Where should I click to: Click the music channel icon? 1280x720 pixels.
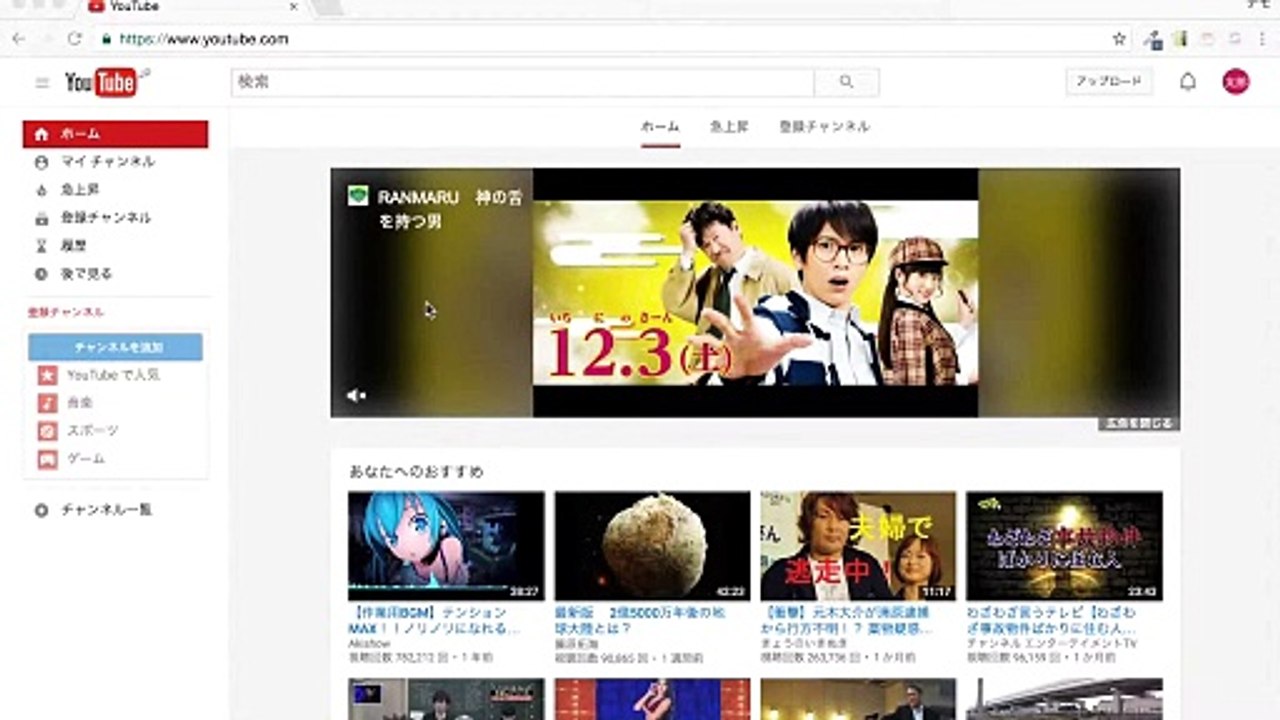tap(47, 403)
